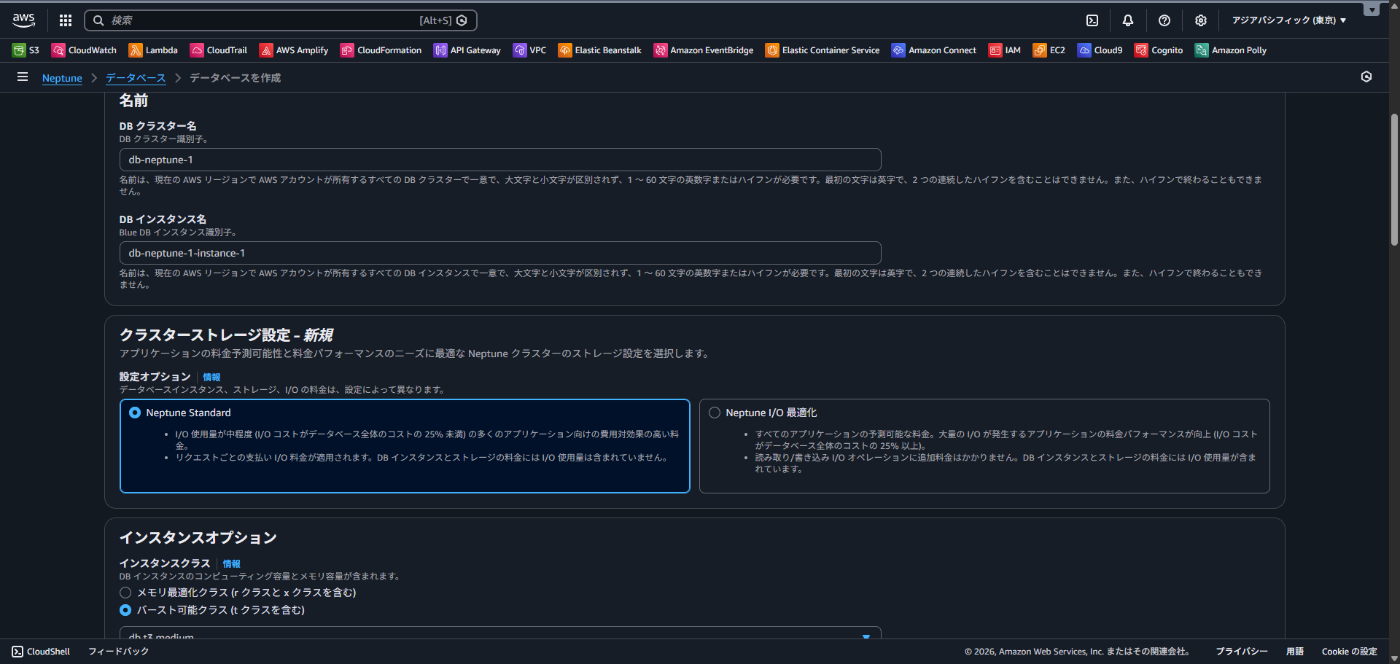
Task: Open the Cognito bookmark
Action: click(1159, 50)
